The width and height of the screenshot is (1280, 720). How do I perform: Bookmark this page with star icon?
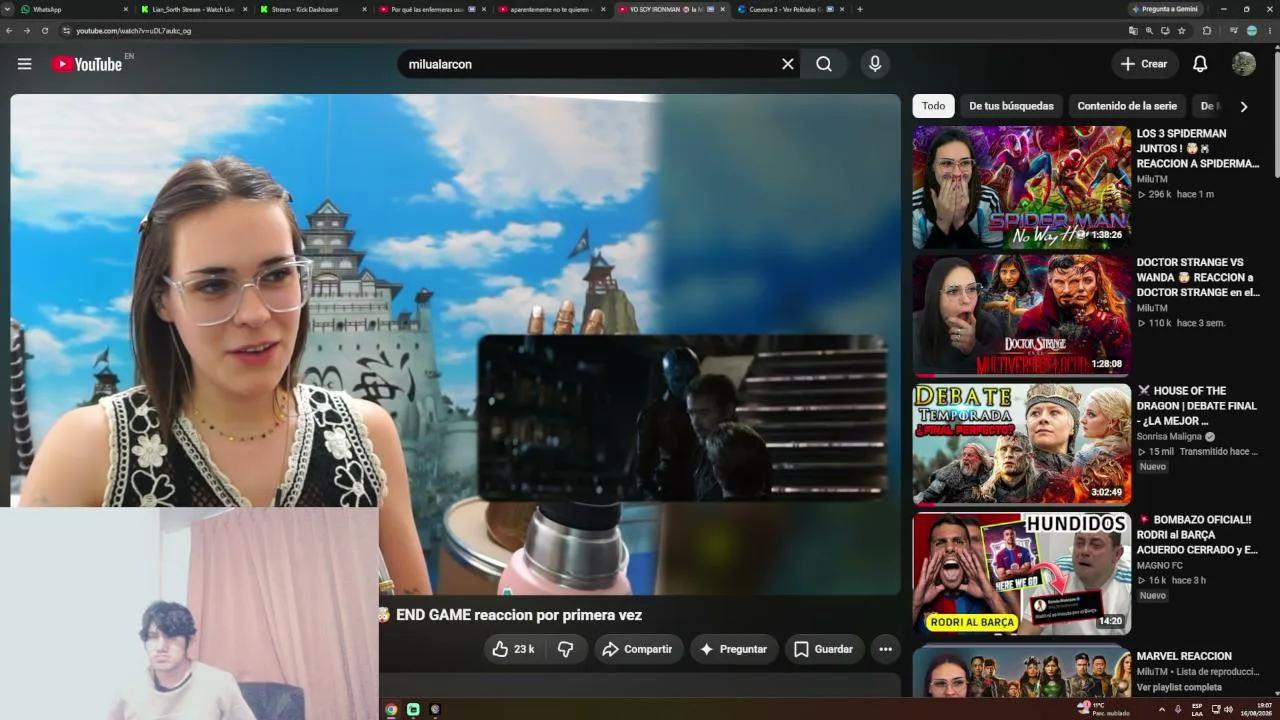[1182, 31]
